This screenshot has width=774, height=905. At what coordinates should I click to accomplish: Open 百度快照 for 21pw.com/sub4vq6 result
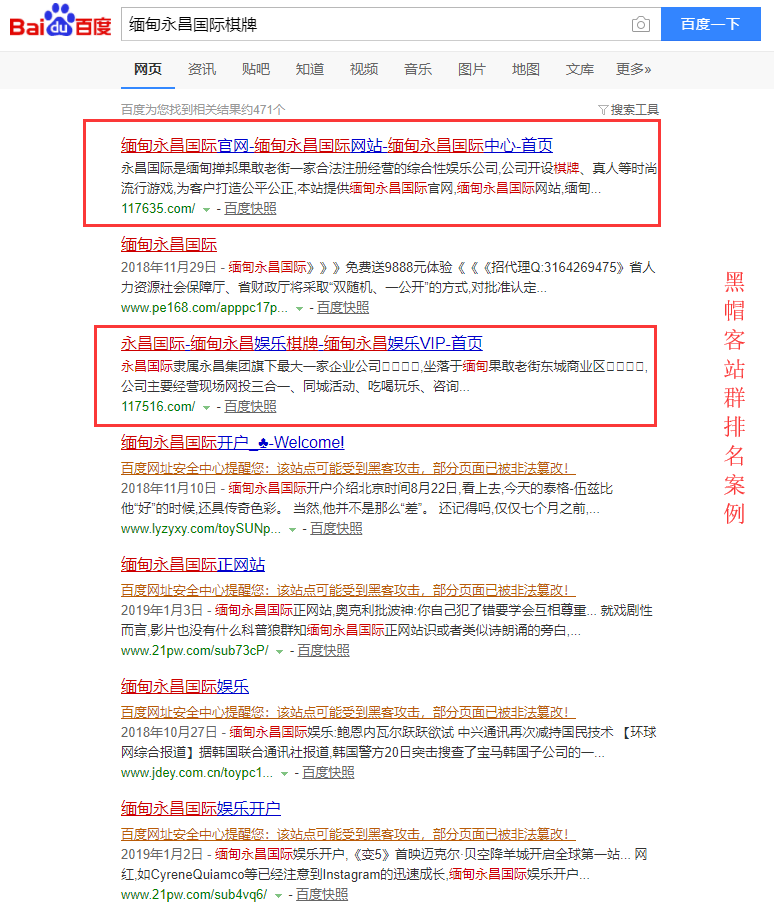click(322, 894)
